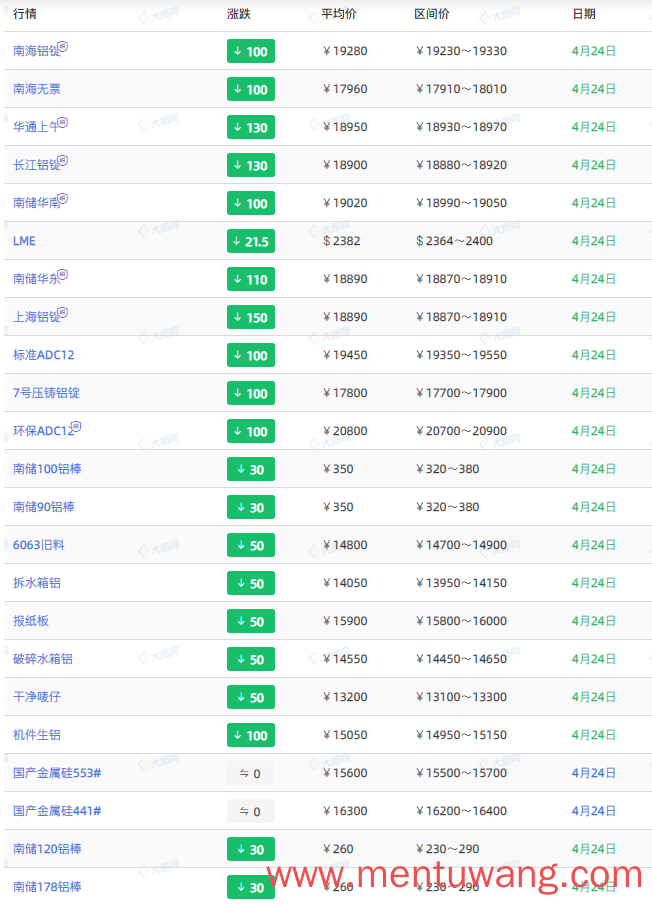This screenshot has width=652, height=905.
Task: Open the 南储华东 quote link
Action: [36, 279]
